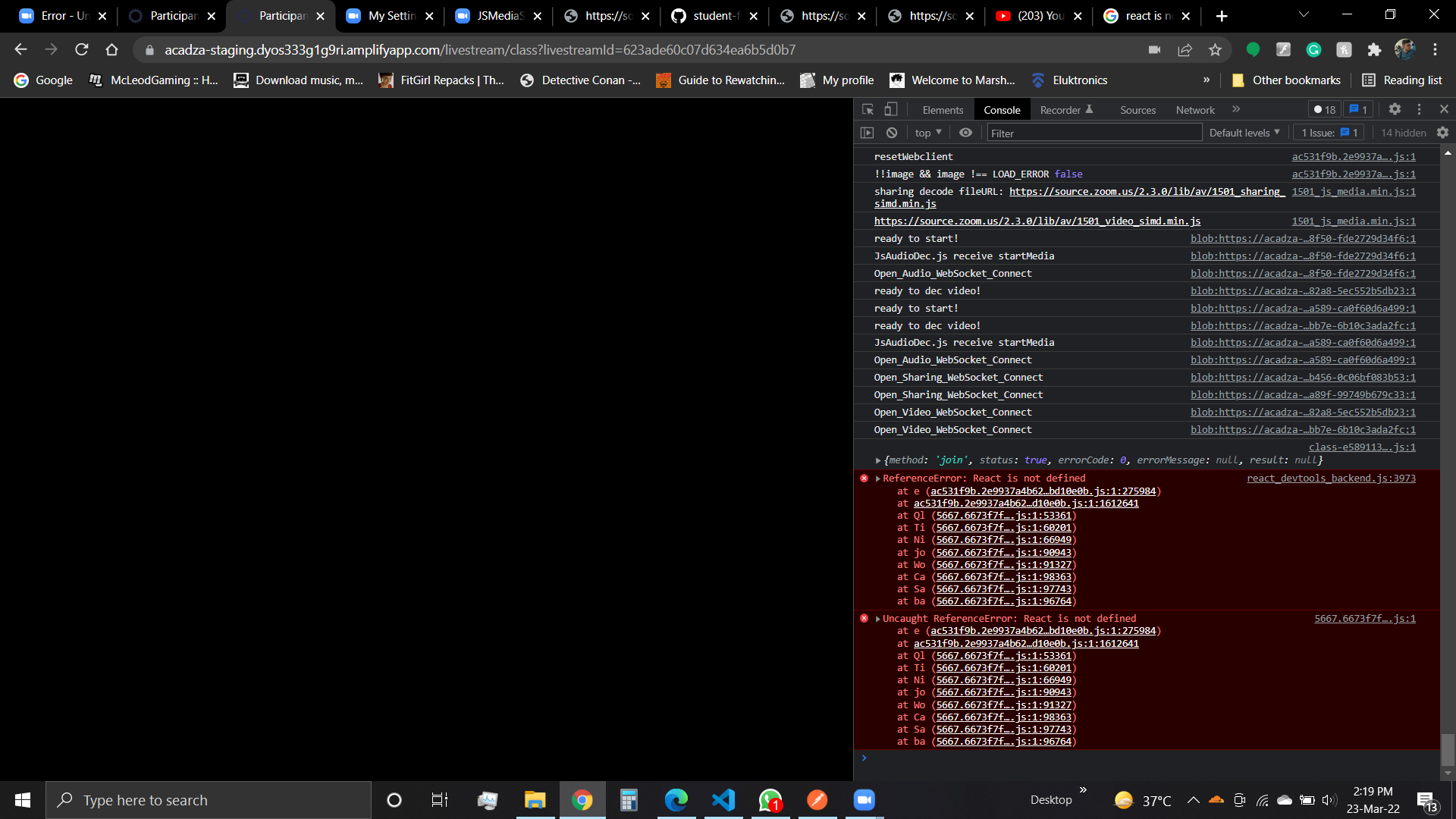Open DevTools customize three-dot menu
The width and height of the screenshot is (1456, 819).
[x=1420, y=109]
